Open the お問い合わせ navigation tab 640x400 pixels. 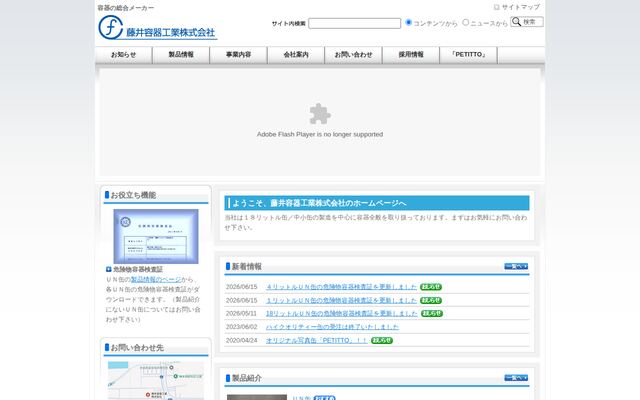click(353, 55)
